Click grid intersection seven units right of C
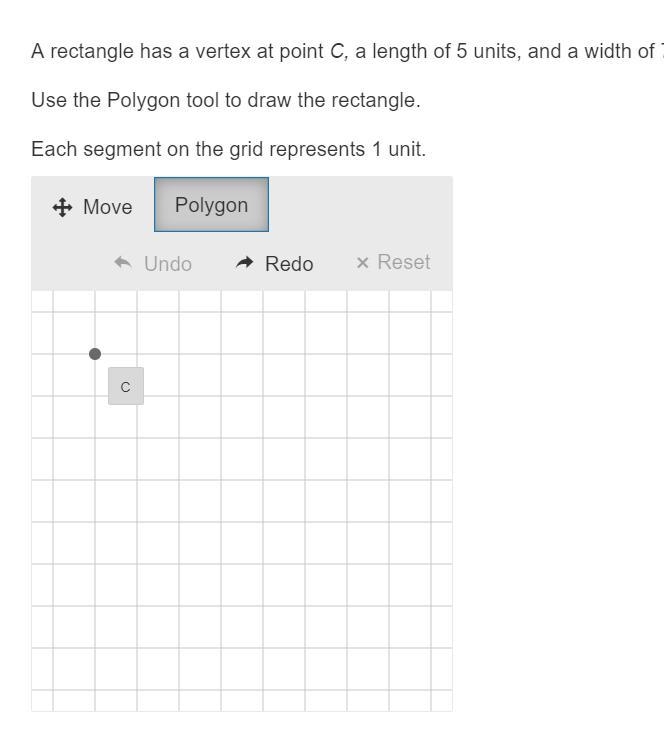Screen dimensions: 664x730 tap(389, 354)
